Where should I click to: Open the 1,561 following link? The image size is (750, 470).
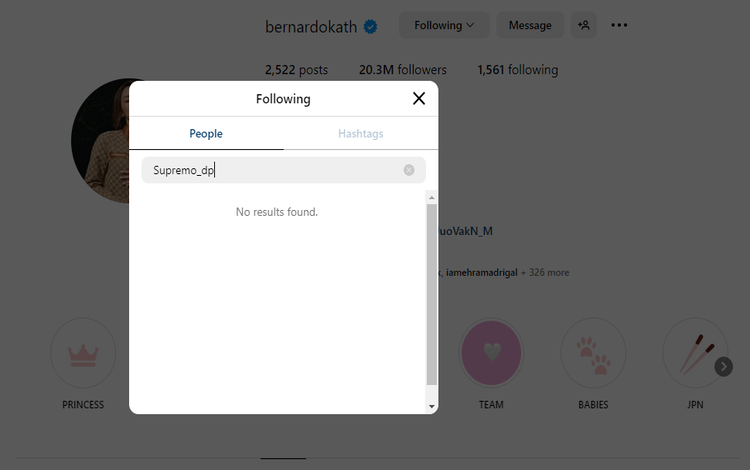pos(518,70)
